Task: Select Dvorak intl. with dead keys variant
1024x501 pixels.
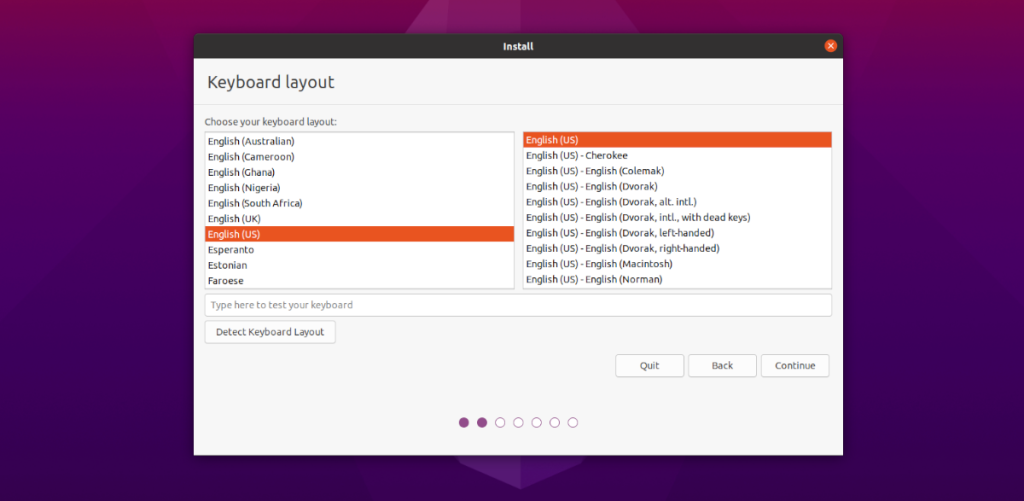Action: tap(677, 218)
